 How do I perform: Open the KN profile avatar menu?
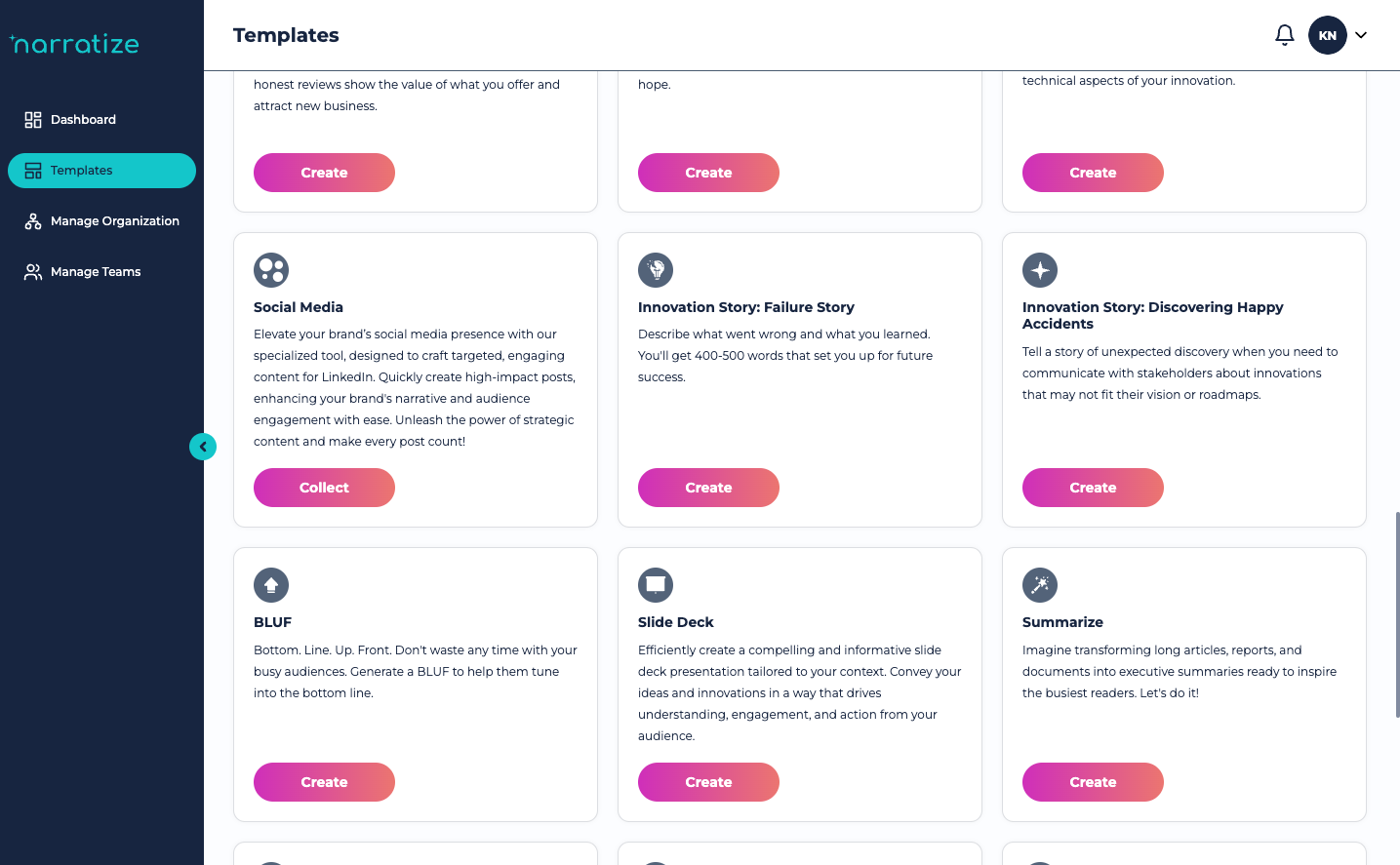1327,35
